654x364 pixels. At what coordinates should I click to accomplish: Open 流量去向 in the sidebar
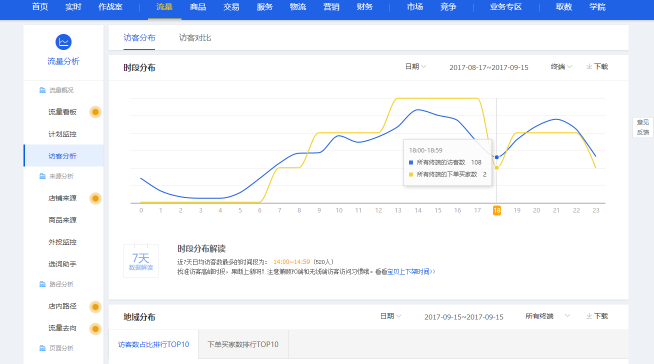[63, 328]
